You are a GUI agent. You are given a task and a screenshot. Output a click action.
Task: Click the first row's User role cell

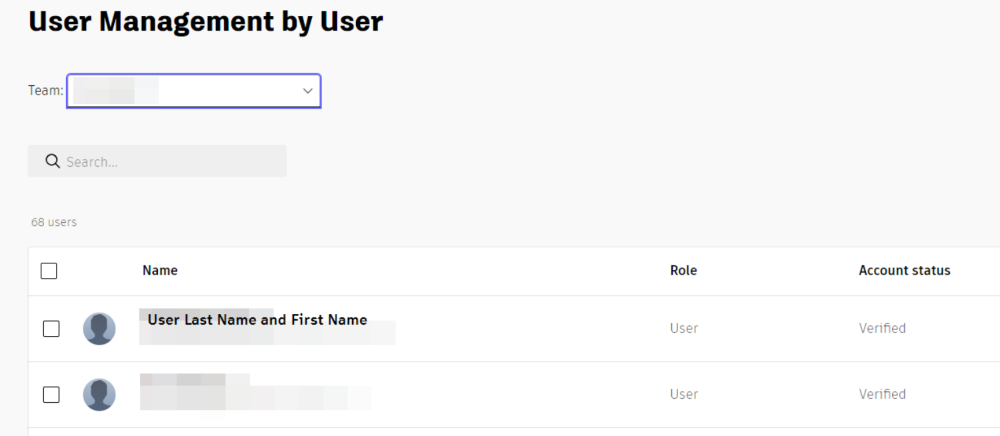click(684, 328)
